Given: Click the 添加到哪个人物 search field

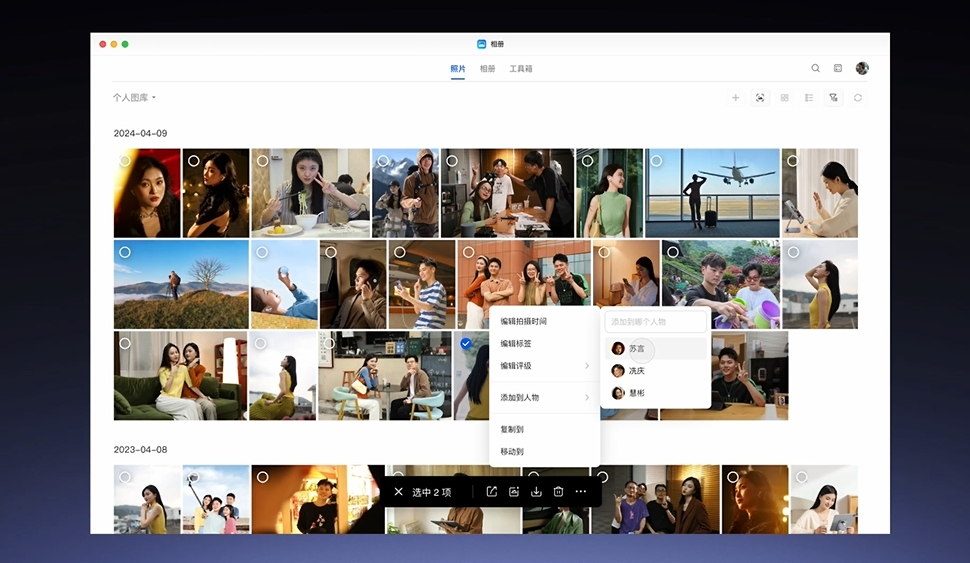Looking at the screenshot, I should (x=656, y=322).
